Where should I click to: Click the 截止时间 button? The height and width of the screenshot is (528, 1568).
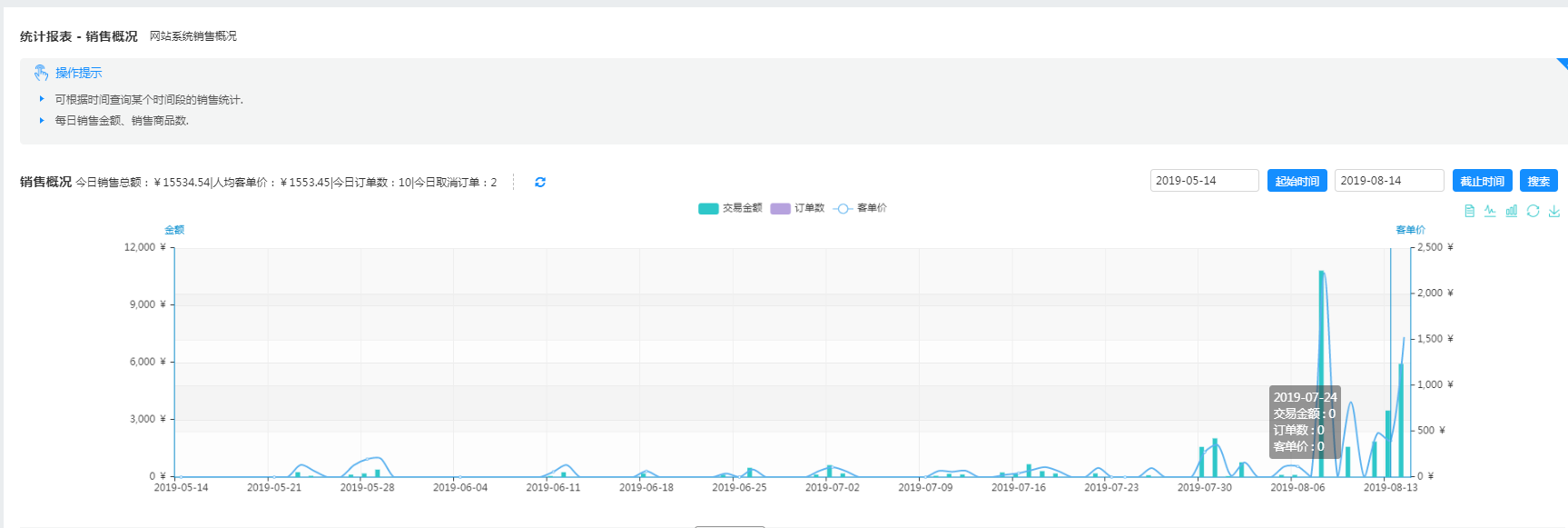pos(1482,181)
